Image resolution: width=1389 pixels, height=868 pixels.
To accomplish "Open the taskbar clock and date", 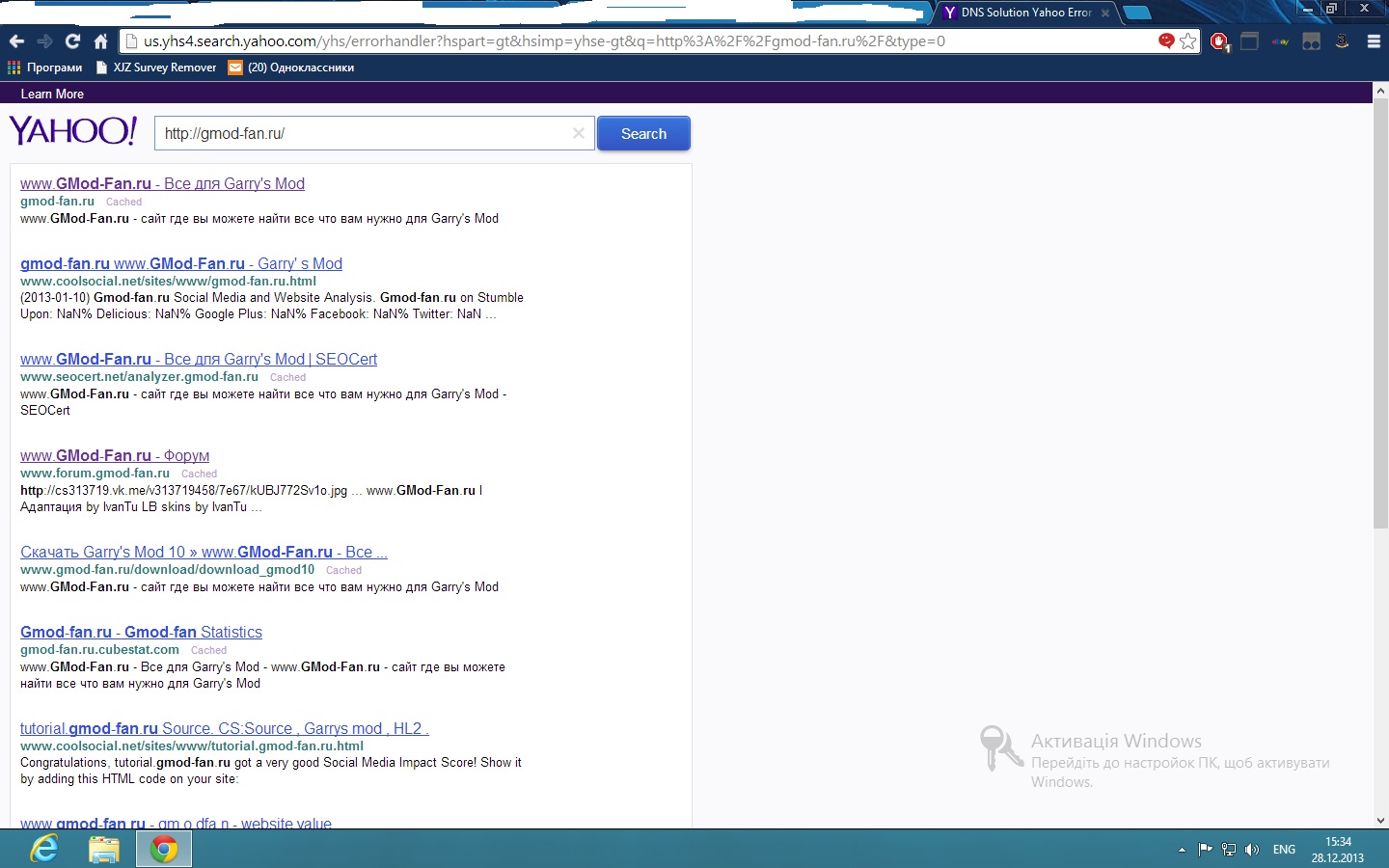I will (1338, 850).
